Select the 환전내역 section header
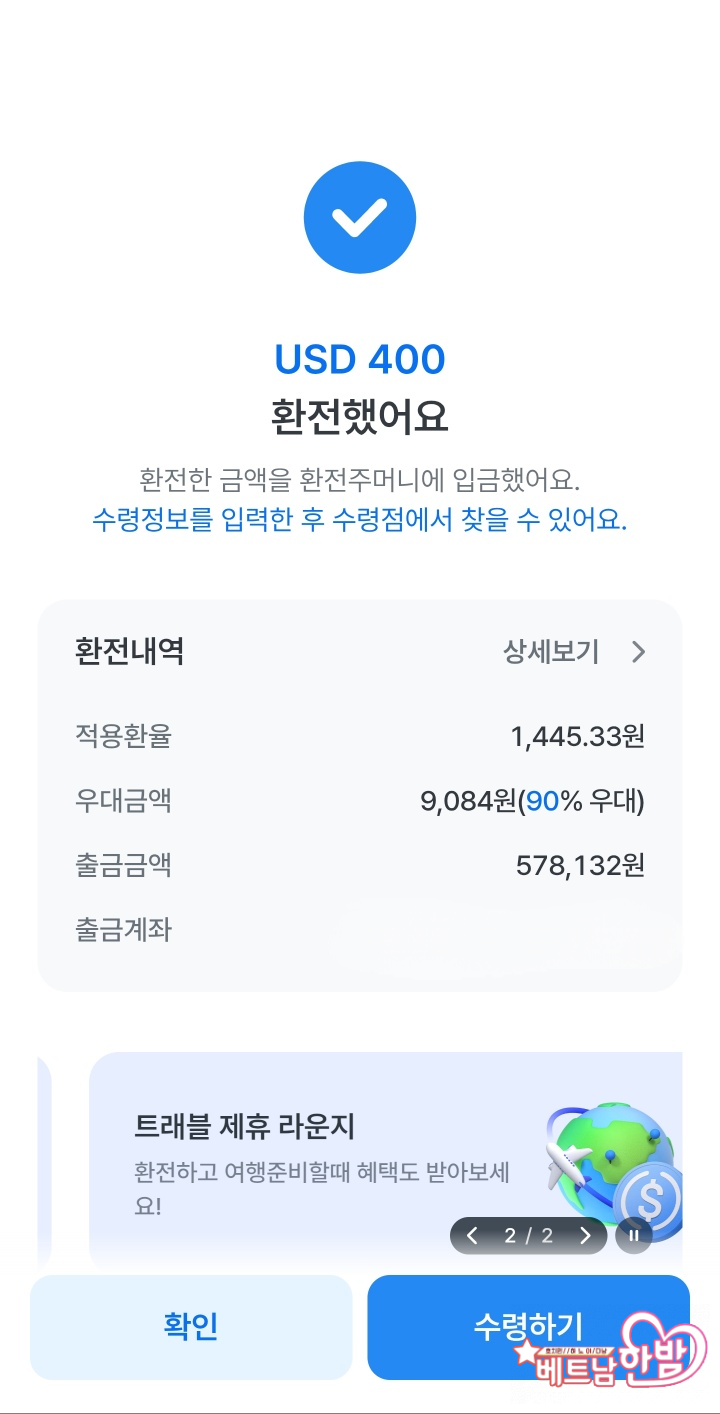Screen dimensions: 720x1414 point(129,652)
